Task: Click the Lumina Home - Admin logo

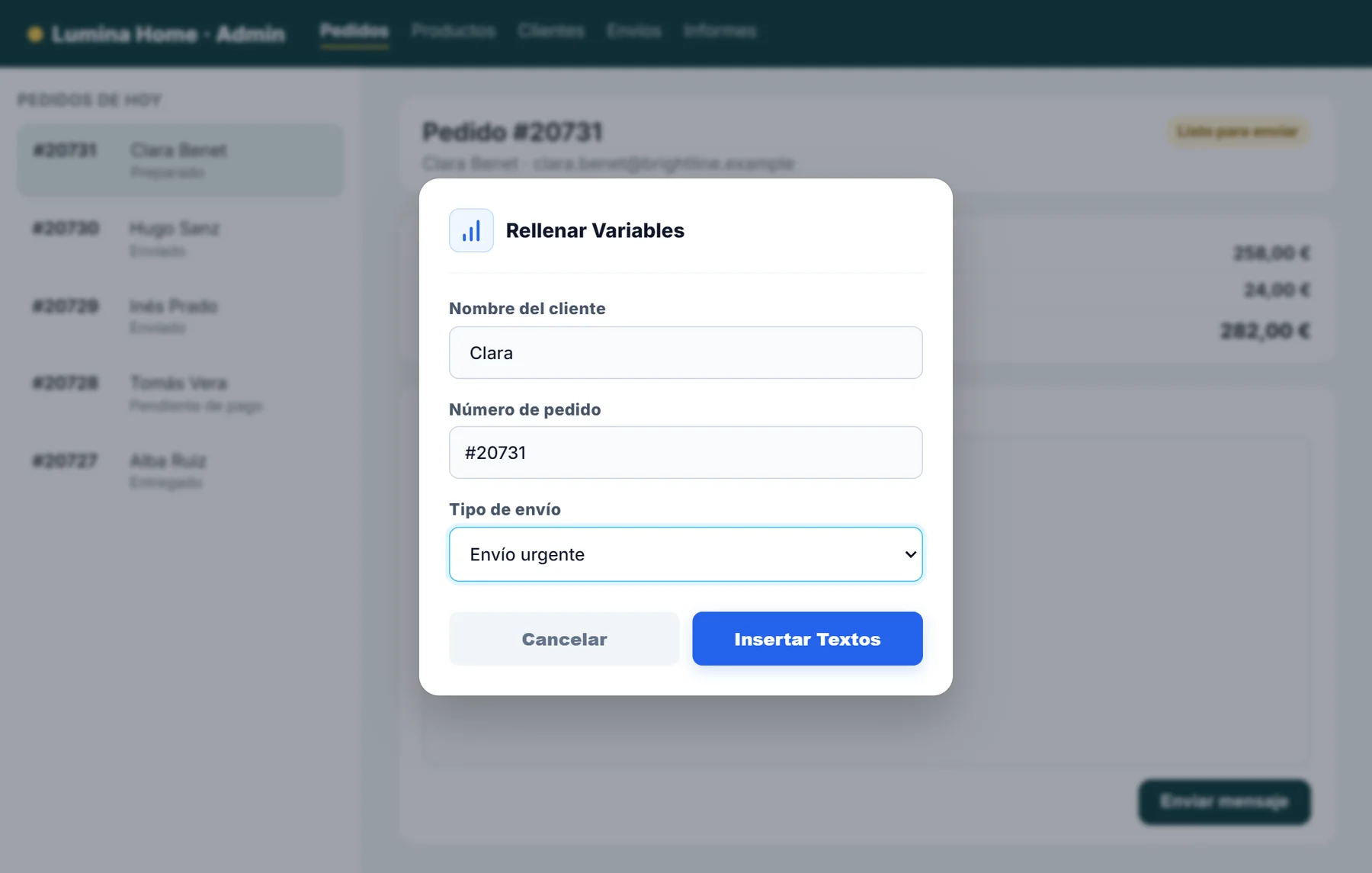Action: click(x=155, y=34)
